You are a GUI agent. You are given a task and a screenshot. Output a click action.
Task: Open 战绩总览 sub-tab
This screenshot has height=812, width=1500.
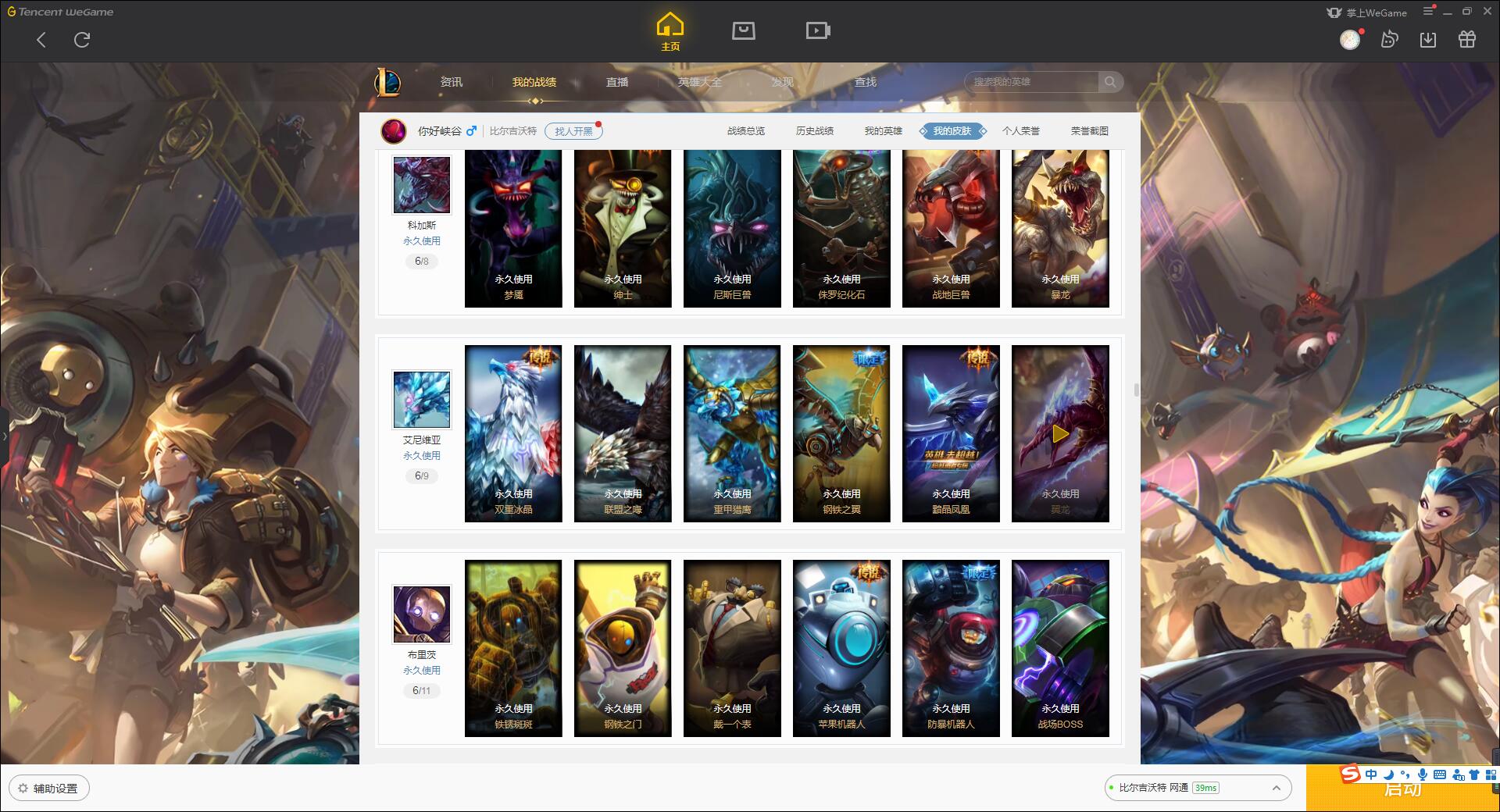[746, 131]
